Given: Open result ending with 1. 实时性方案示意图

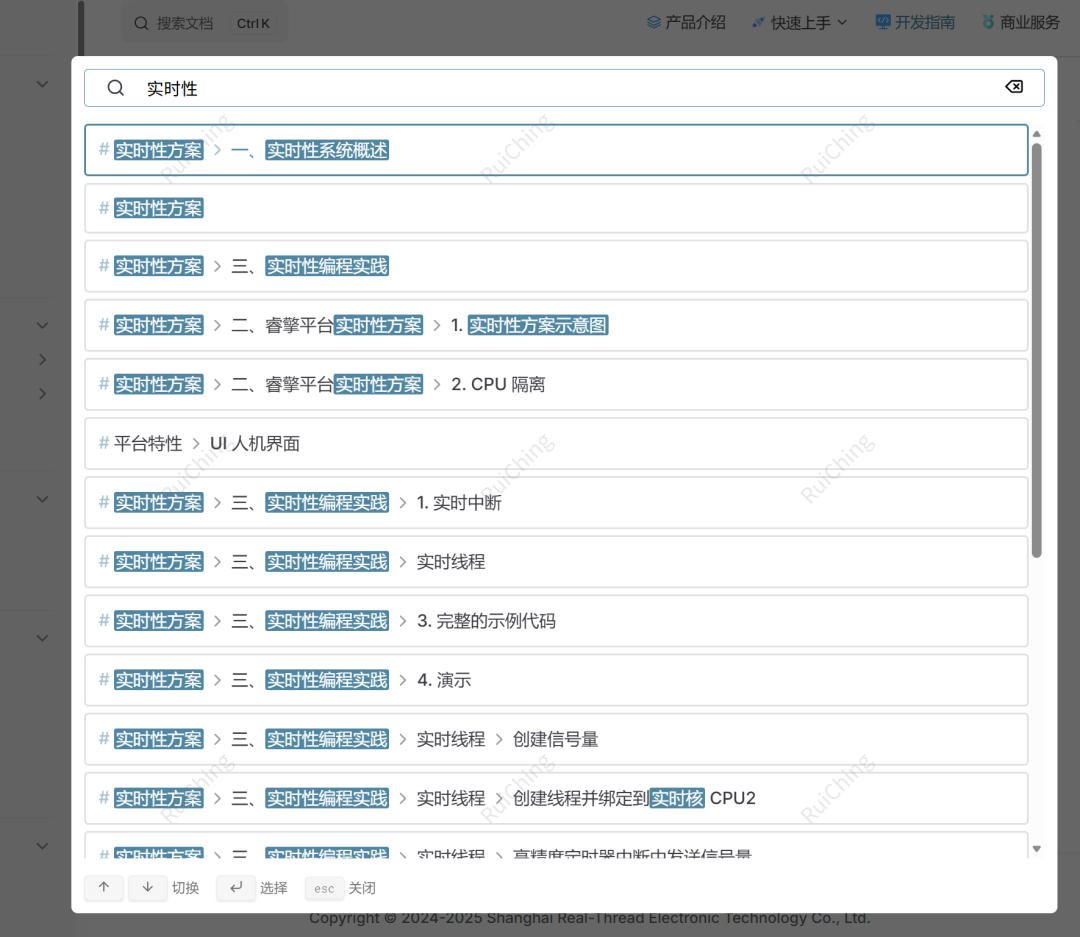Looking at the screenshot, I should tap(556, 325).
